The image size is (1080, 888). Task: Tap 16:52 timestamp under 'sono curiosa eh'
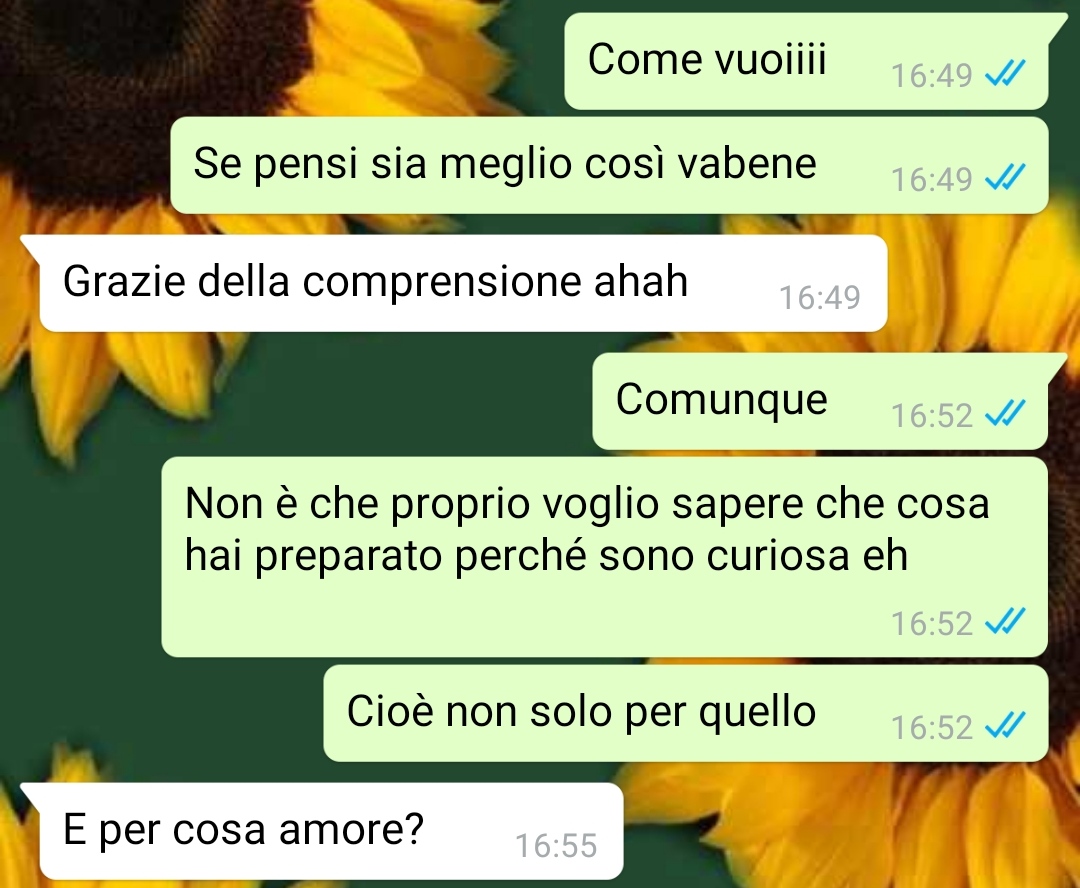click(931, 623)
